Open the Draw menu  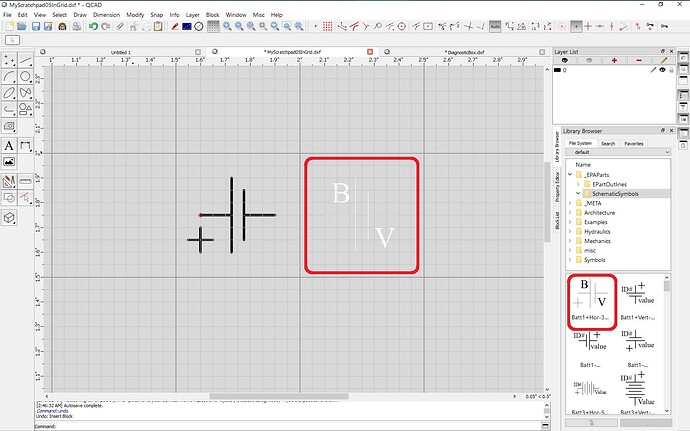click(x=80, y=15)
